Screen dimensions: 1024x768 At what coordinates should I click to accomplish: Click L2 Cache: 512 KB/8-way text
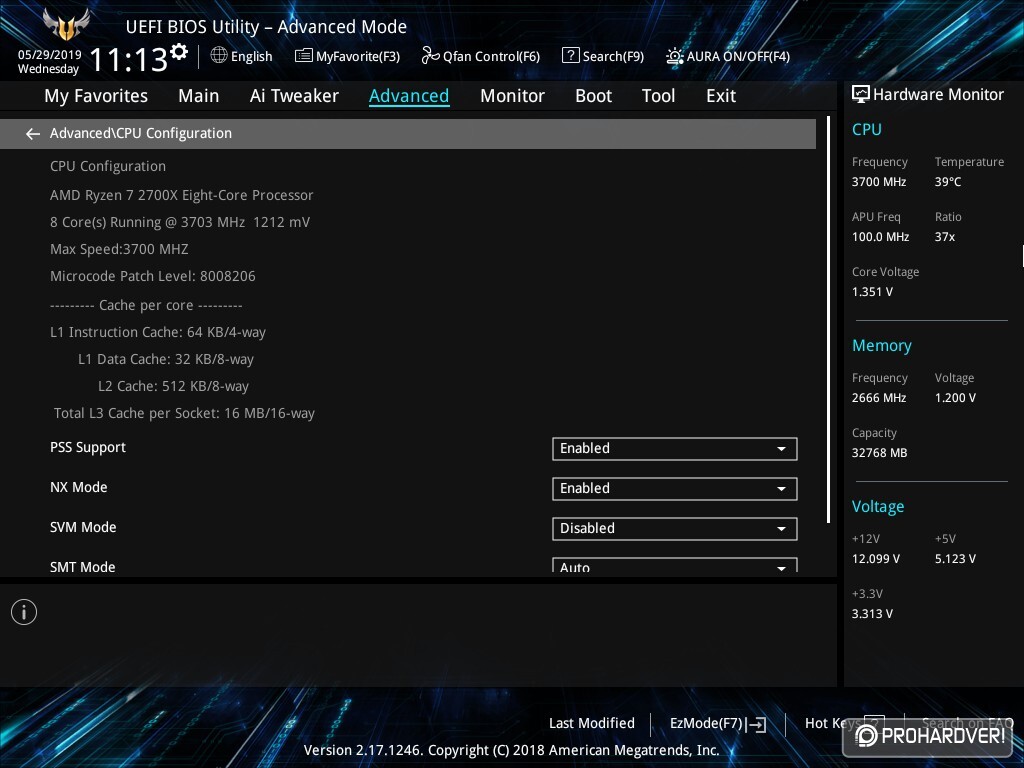pyautogui.click(x=173, y=387)
